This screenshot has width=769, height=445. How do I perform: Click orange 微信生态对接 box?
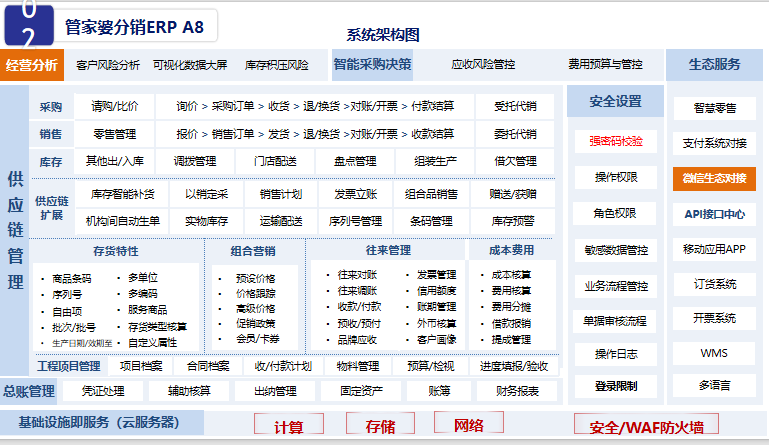(x=714, y=178)
